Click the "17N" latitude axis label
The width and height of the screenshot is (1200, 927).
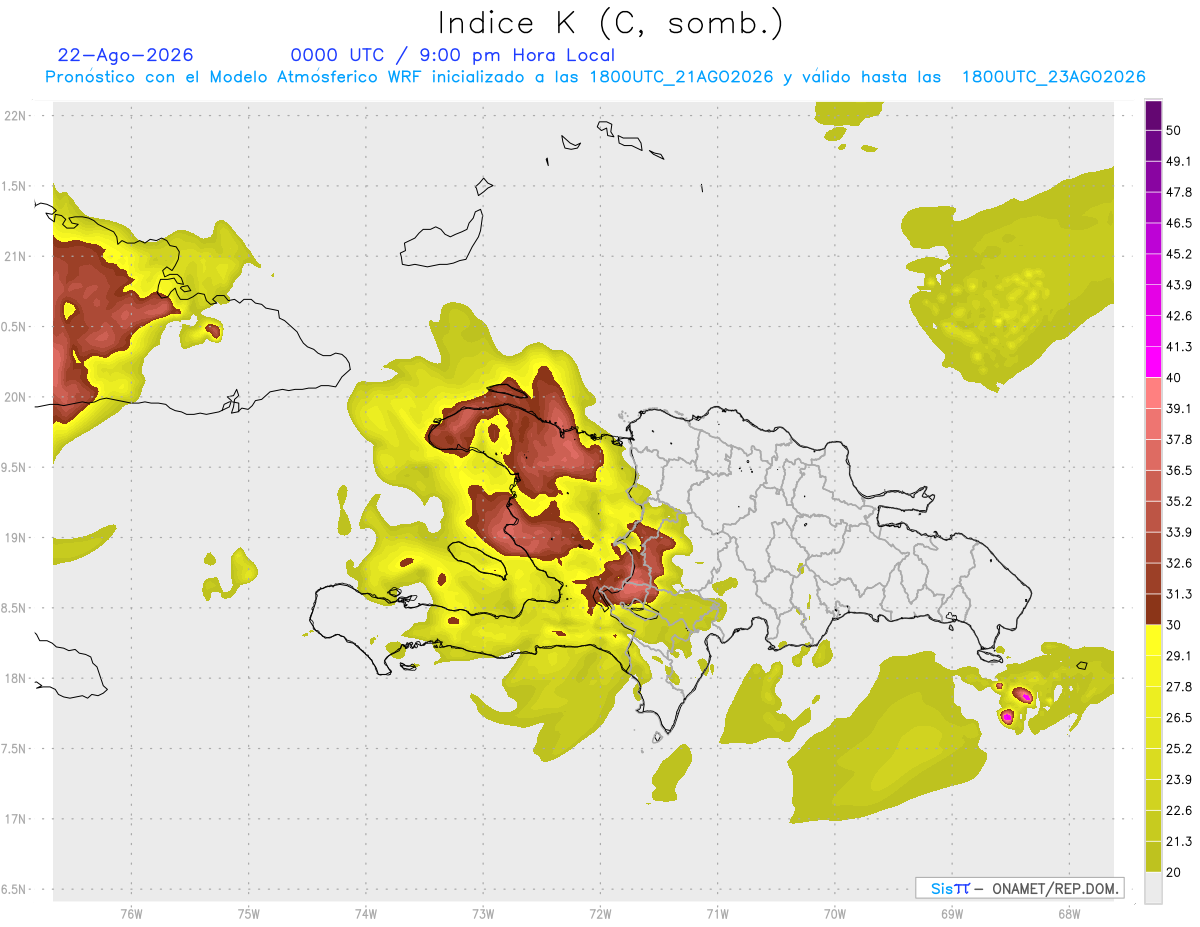click(15, 819)
